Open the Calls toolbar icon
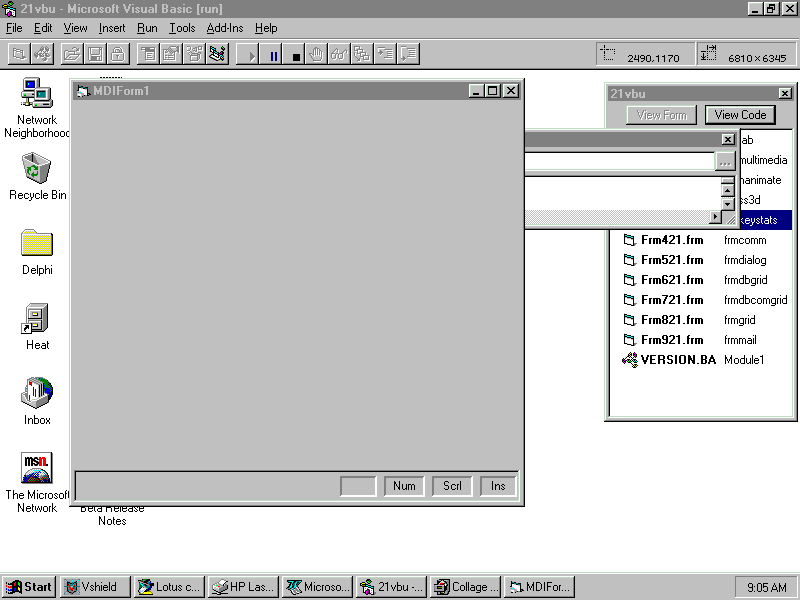800x600 pixels. pyautogui.click(x=362, y=54)
